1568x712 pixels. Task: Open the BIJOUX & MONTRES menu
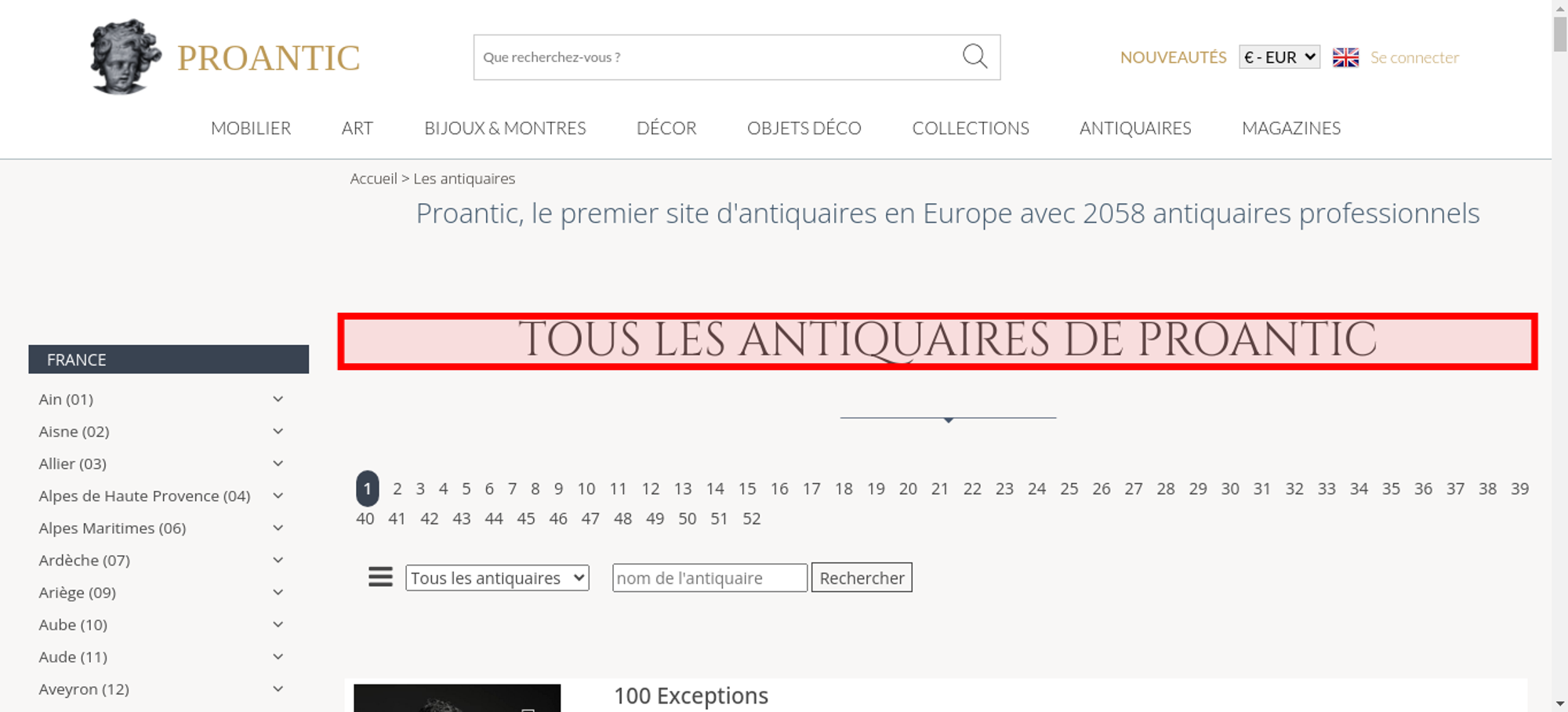[505, 128]
